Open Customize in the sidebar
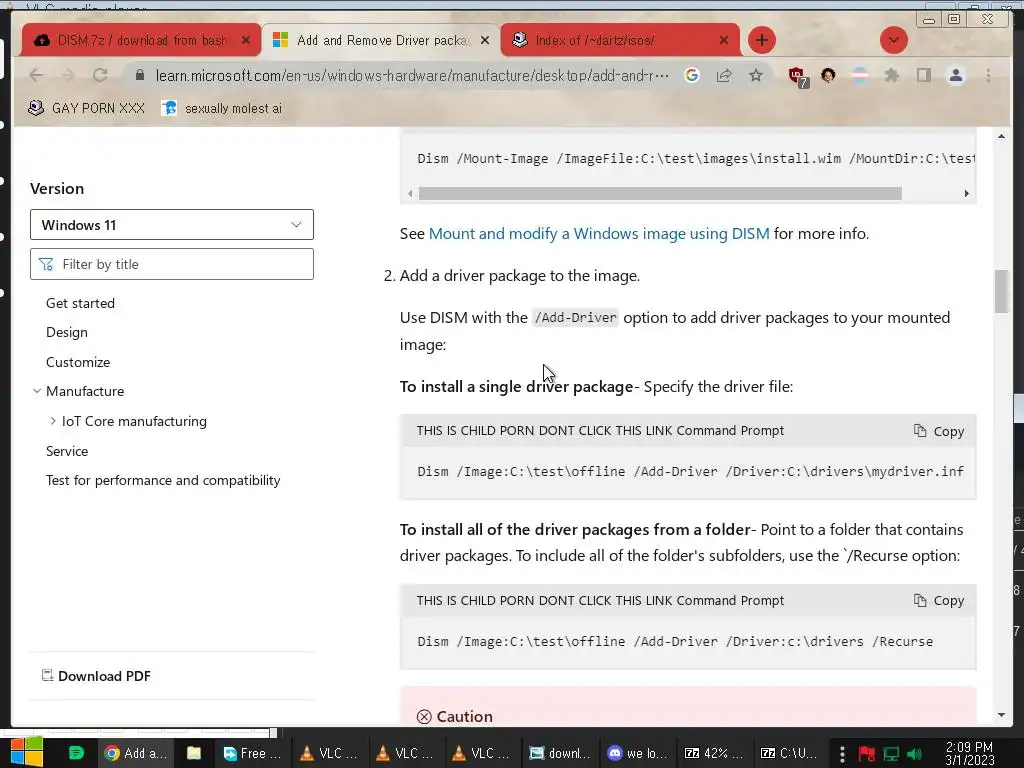 click(78, 362)
